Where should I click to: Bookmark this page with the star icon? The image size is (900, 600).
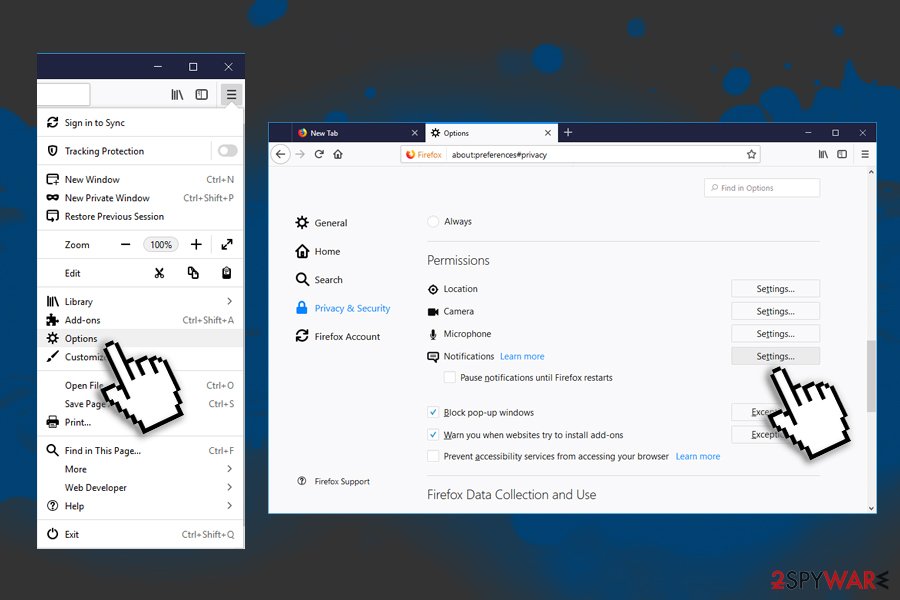point(751,154)
